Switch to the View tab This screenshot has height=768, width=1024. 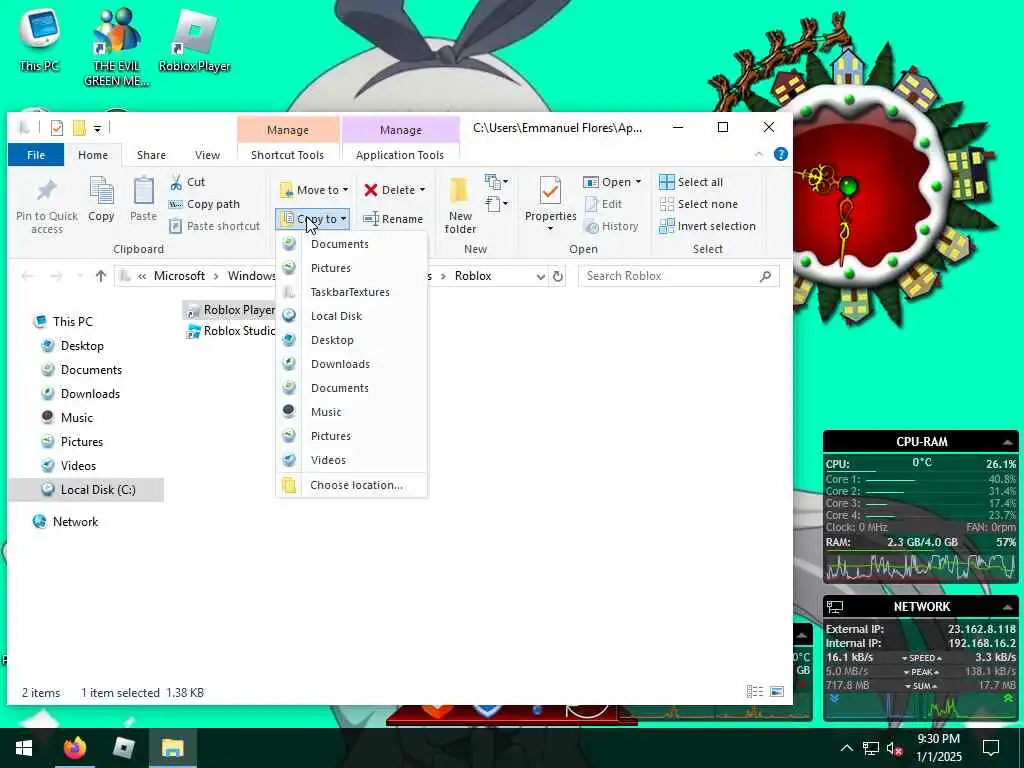(207, 155)
